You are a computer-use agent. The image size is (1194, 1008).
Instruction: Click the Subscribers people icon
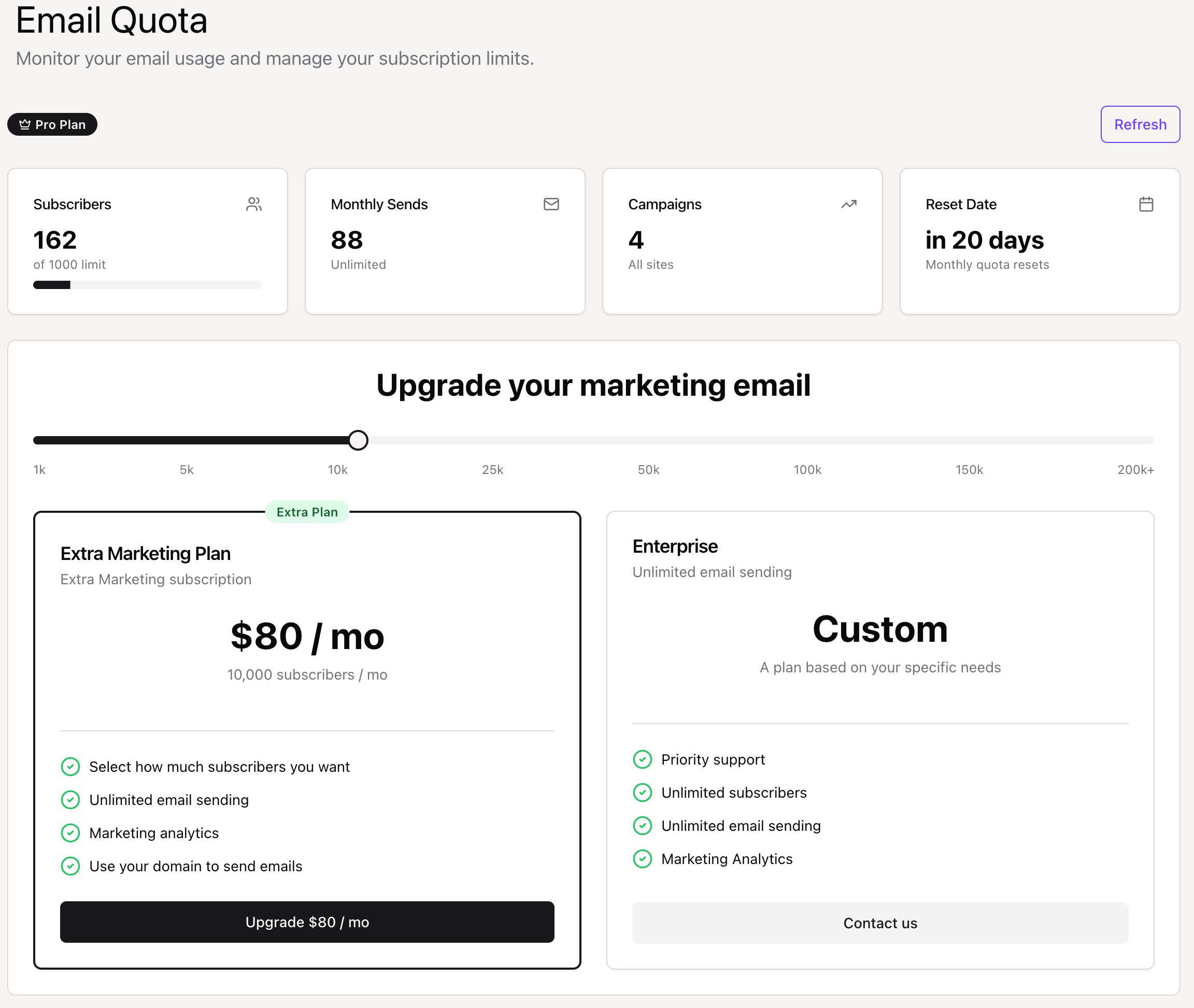coord(254,204)
